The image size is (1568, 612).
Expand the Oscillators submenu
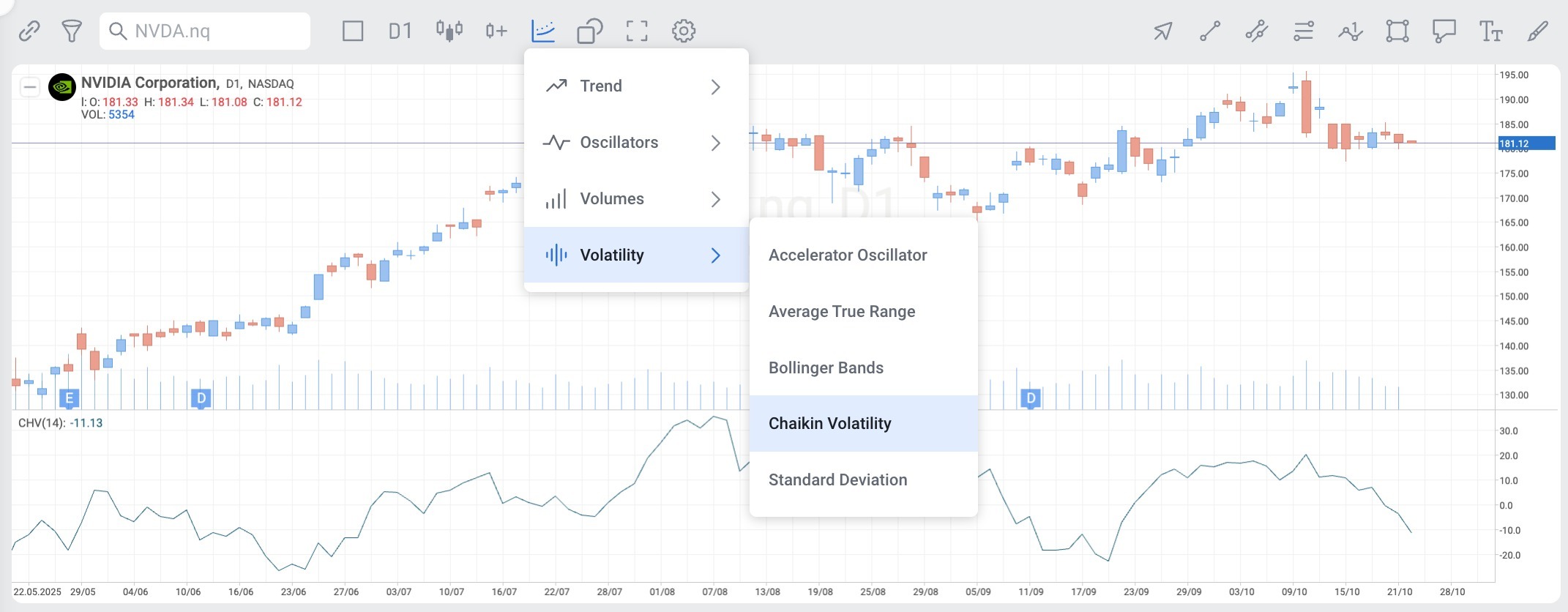(x=636, y=143)
